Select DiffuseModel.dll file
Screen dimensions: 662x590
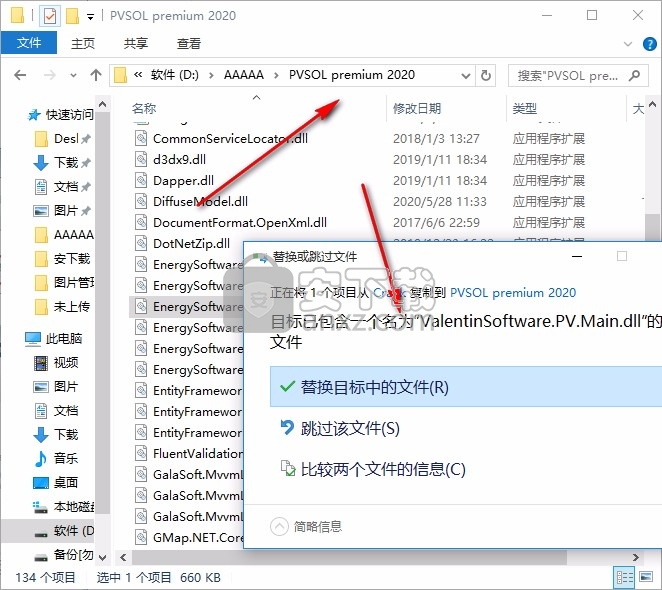tap(200, 201)
